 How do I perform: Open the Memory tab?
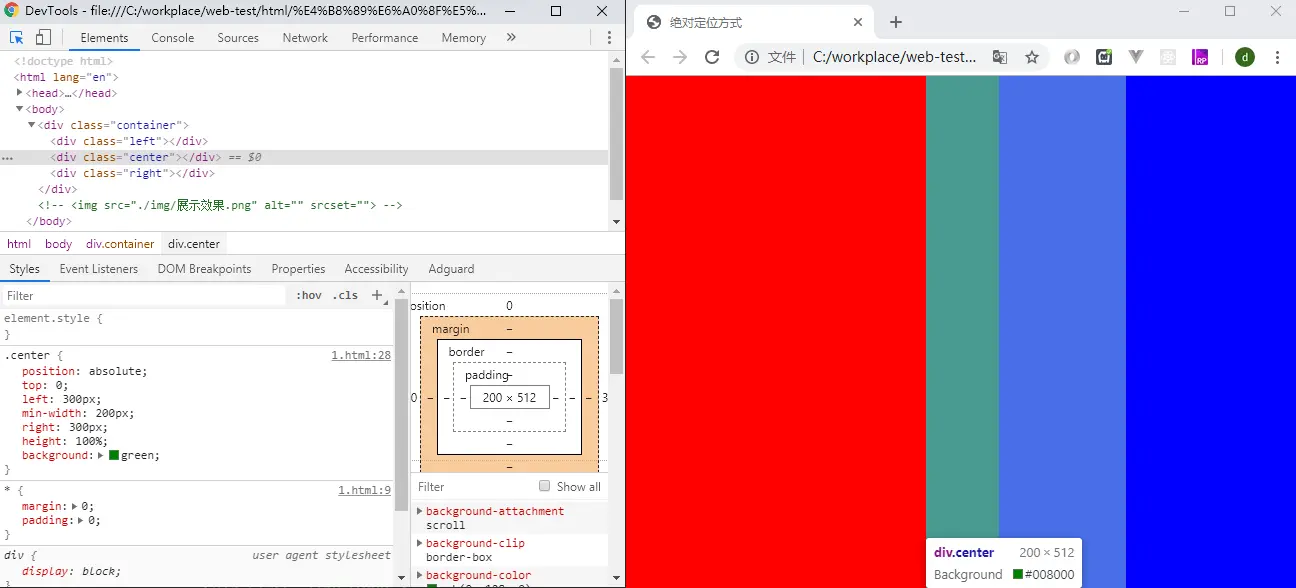pyautogui.click(x=464, y=37)
